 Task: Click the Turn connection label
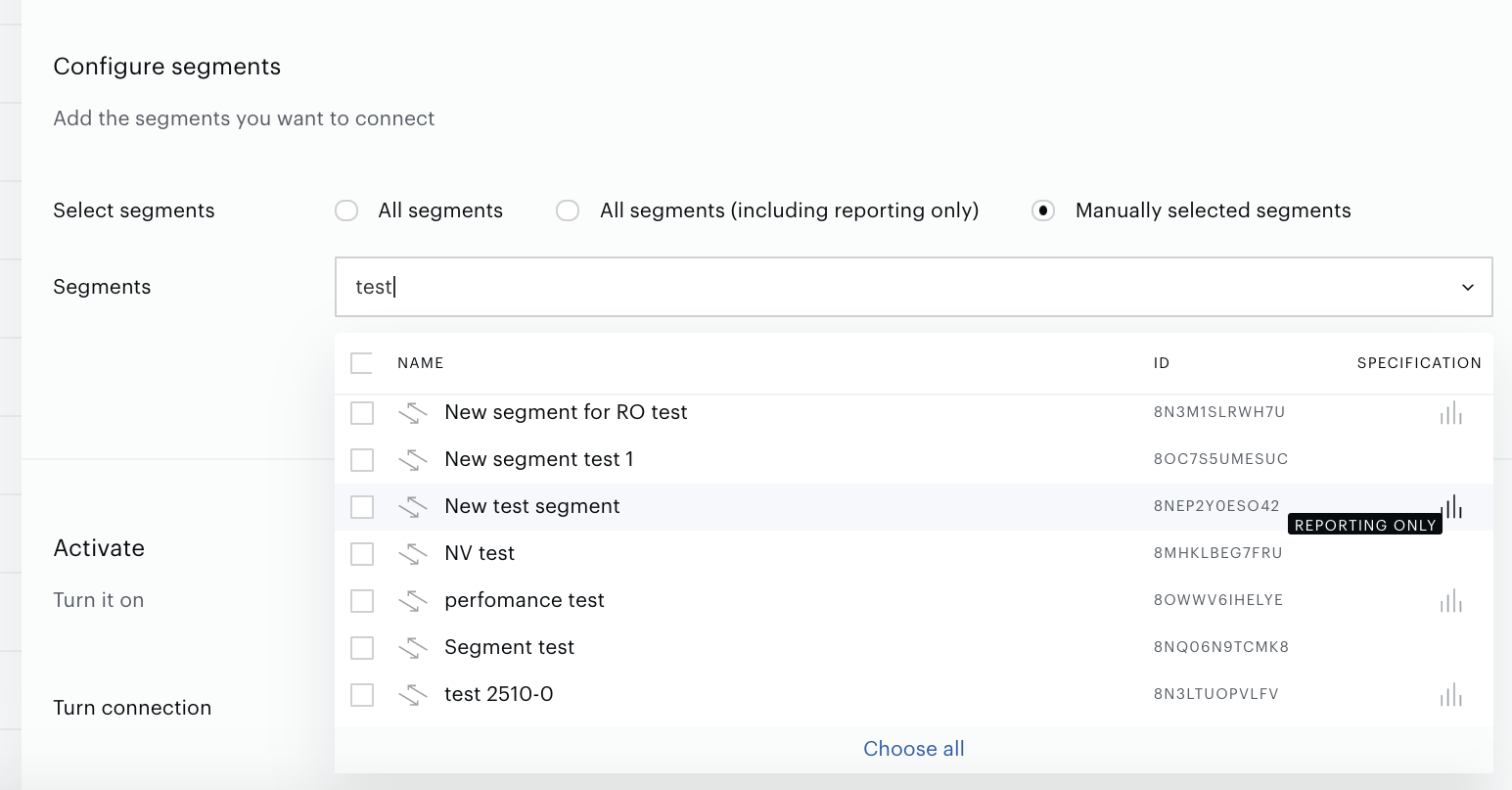(132, 708)
